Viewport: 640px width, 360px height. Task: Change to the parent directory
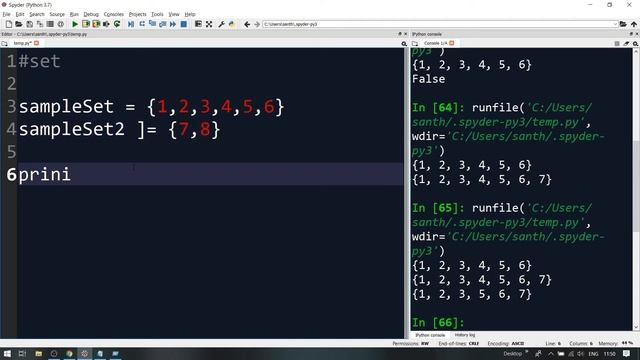click(633, 24)
